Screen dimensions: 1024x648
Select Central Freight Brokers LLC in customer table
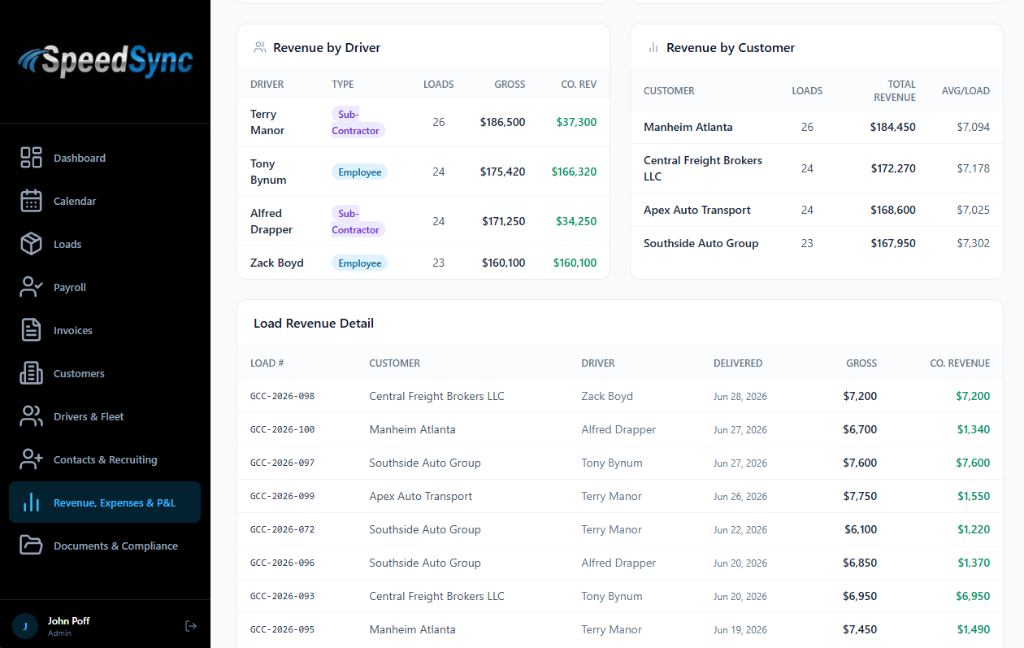click(703, 169)
